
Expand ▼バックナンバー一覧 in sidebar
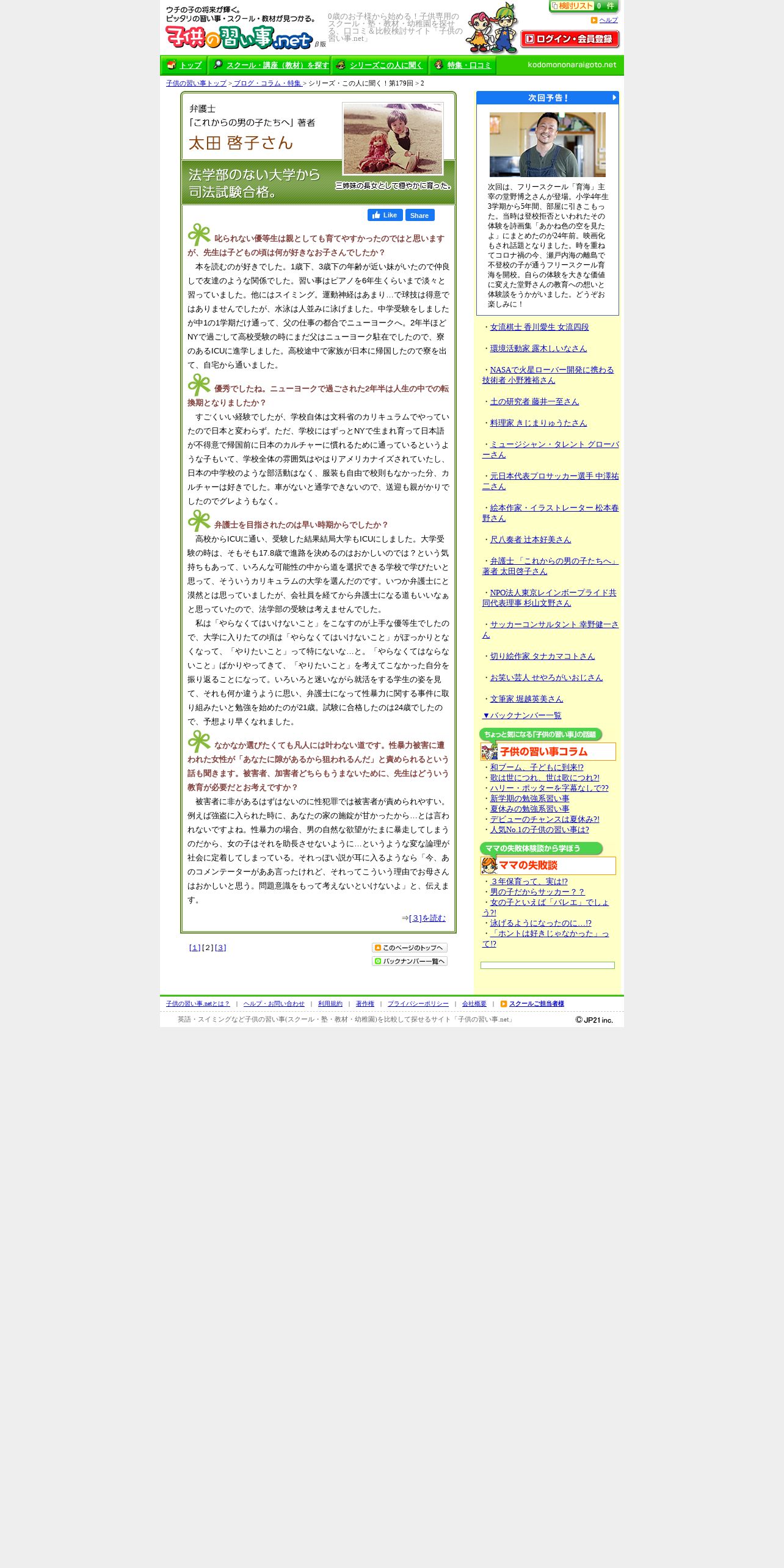pos(521,716)
